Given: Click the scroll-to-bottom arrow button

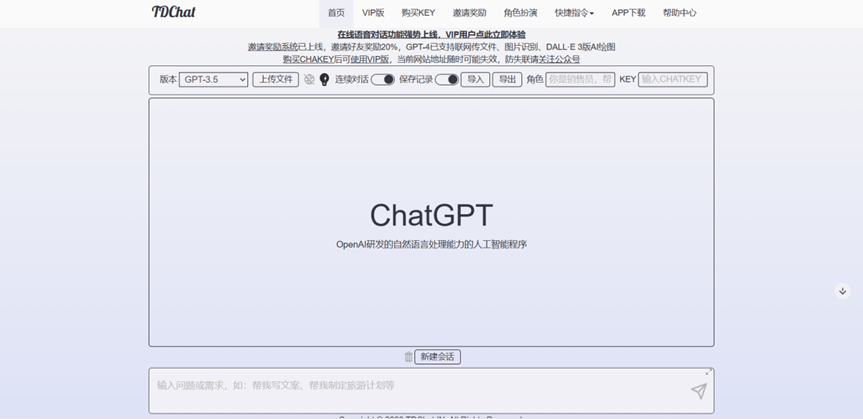Looking at the screenshot, I should pos(843,291).
